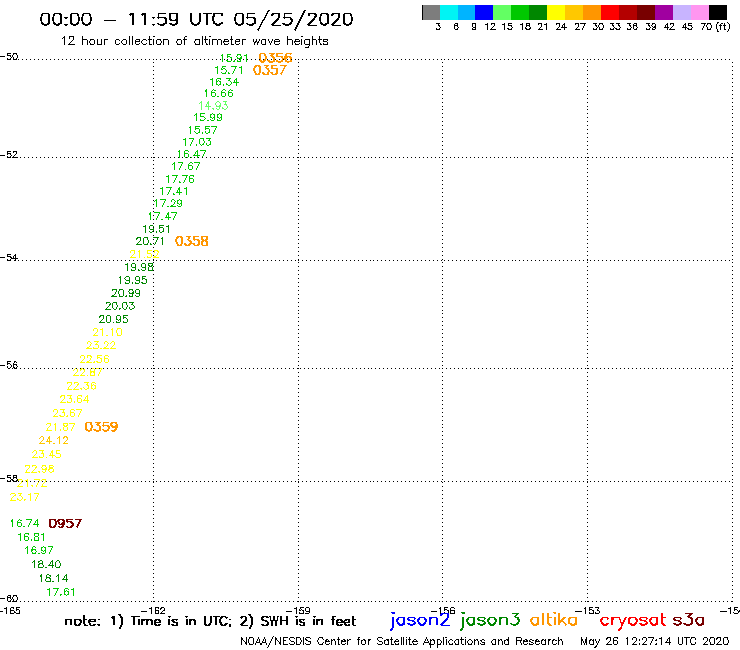Click the 16.81 wave height reading
Image resolution: width=740 pixels, height=650 pixels.
(x=32, y=537)
